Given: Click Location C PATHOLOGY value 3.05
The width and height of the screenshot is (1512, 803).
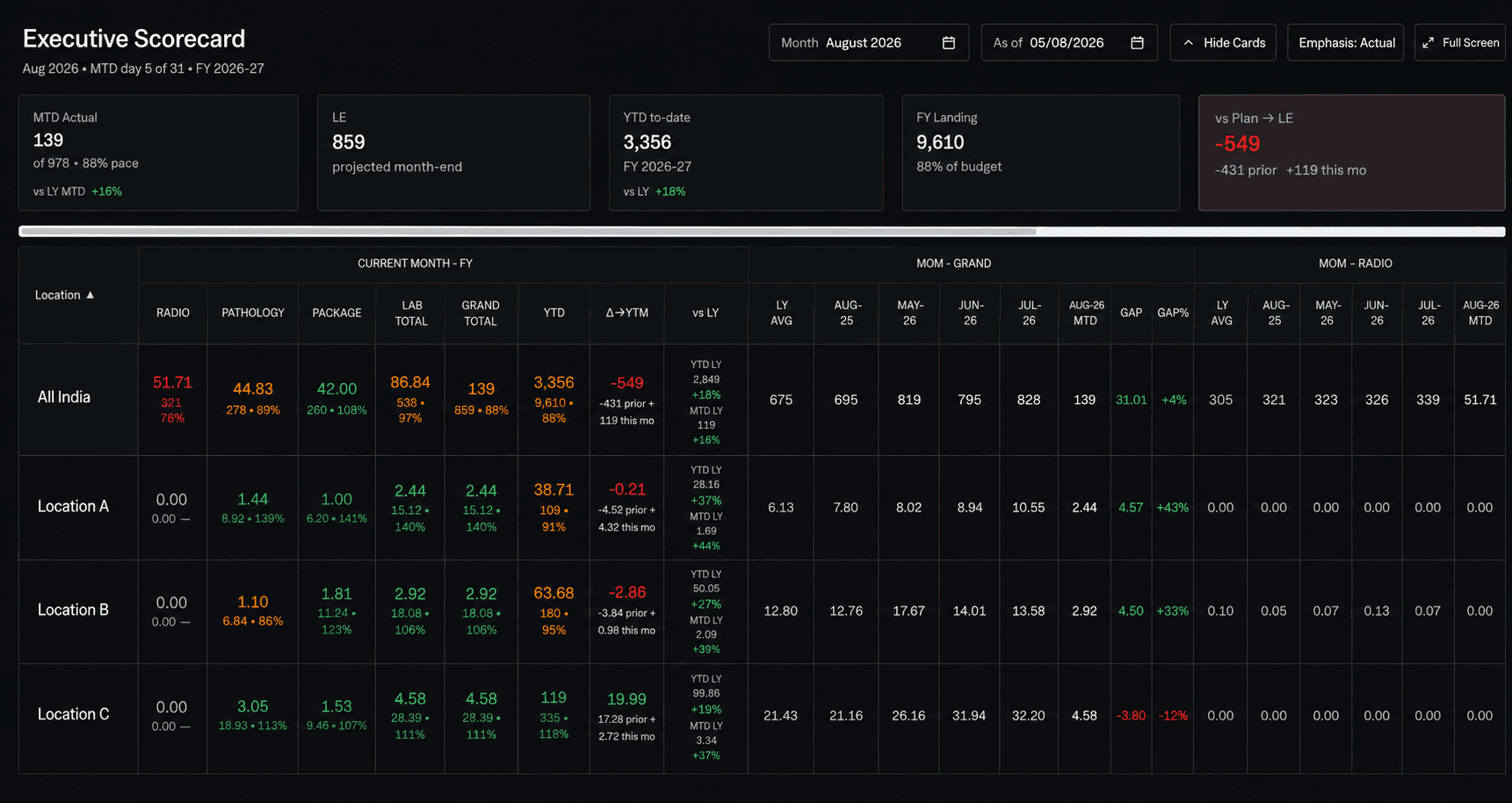Looking at the screenshot, I should pyautogui.click(x=253, y=706).
